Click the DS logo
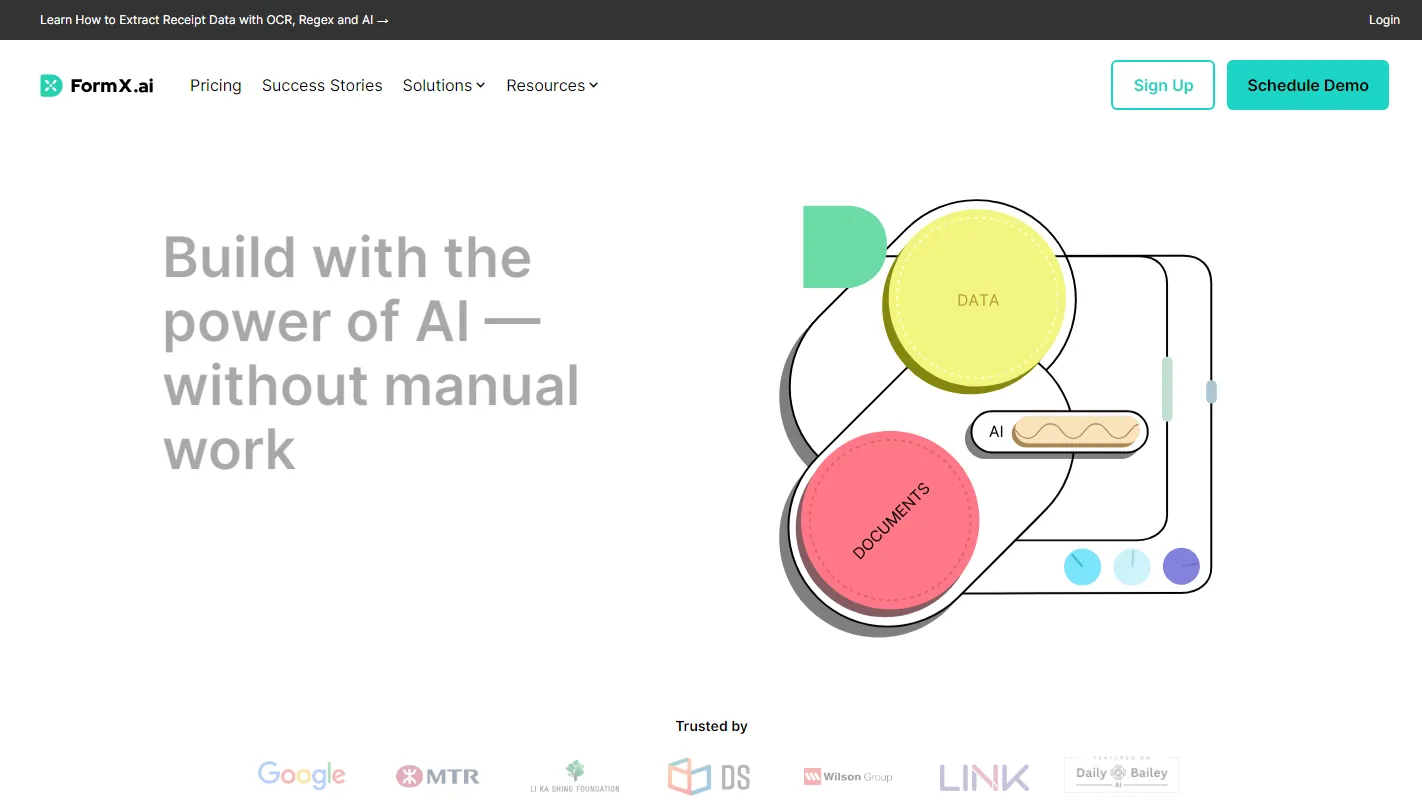This screenshot has height=800, width=1422. (x=709, y=776)
